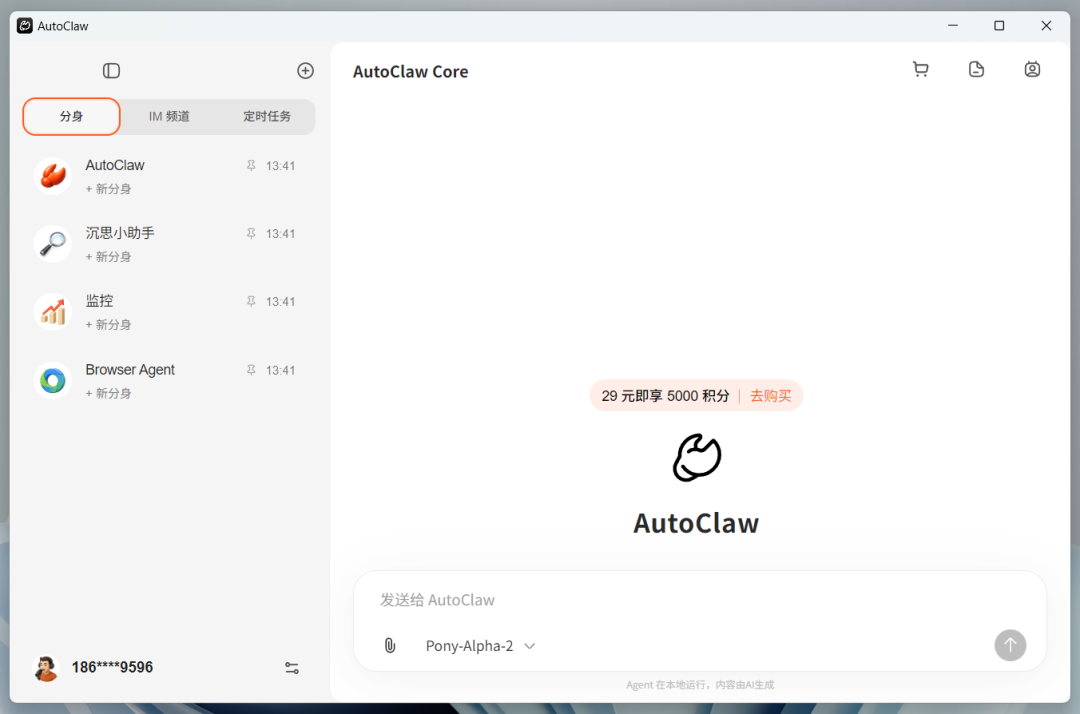Pin the AutoClaw conversation

pos(251,165)
